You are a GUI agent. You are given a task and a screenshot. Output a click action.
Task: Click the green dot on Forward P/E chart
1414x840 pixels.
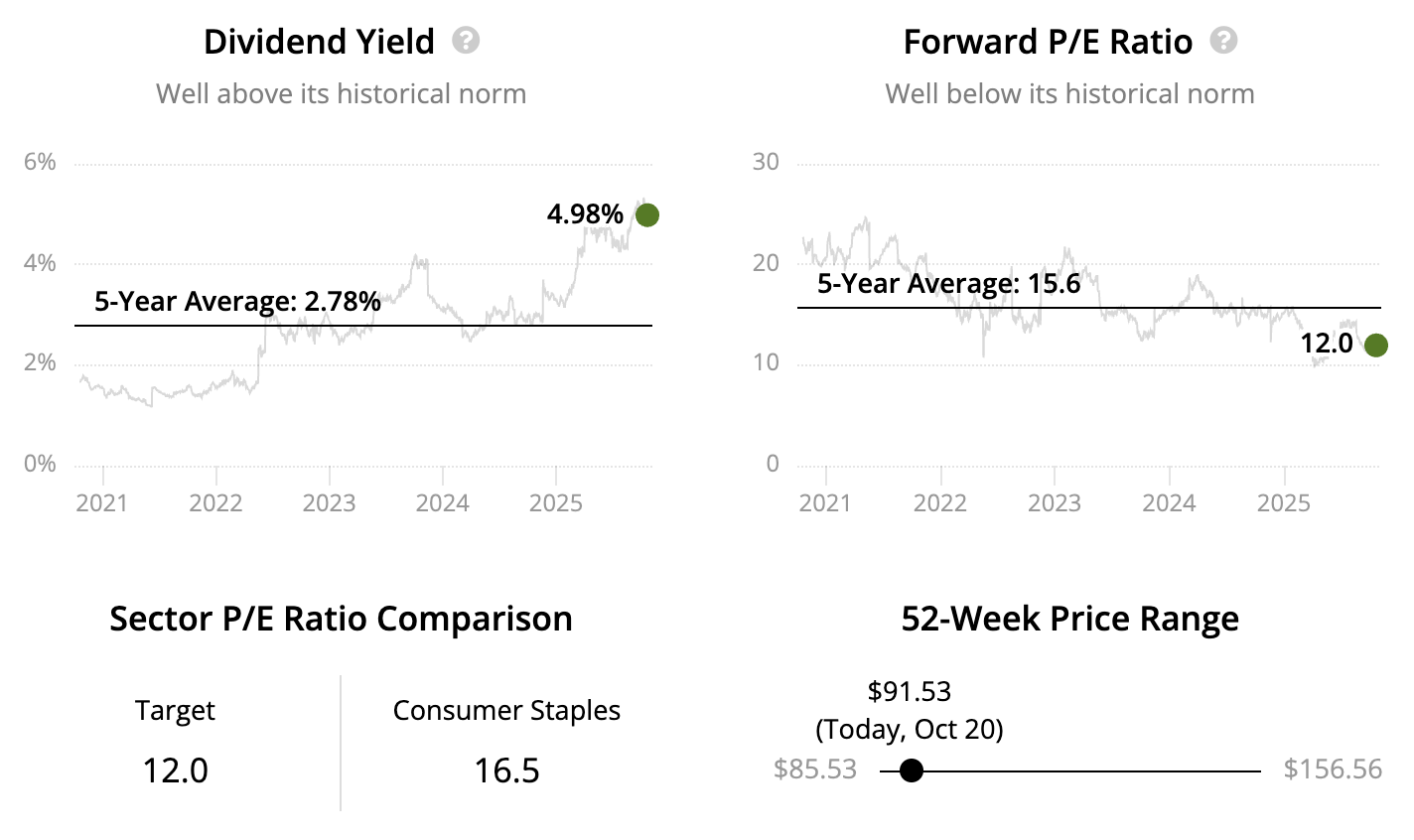[x=1375, y=346]
